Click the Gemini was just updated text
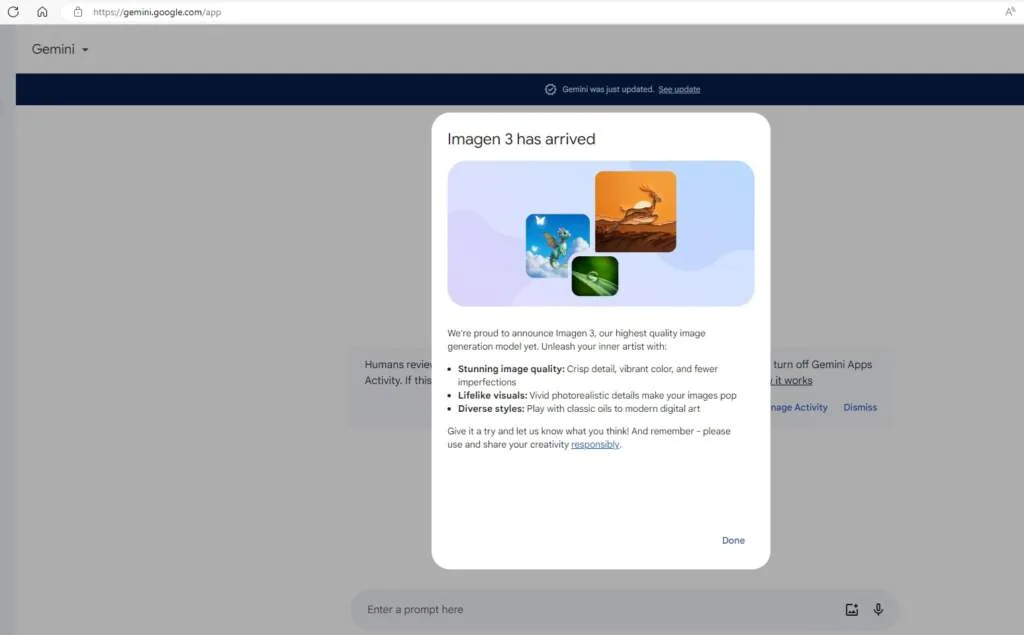 (608, 90)
